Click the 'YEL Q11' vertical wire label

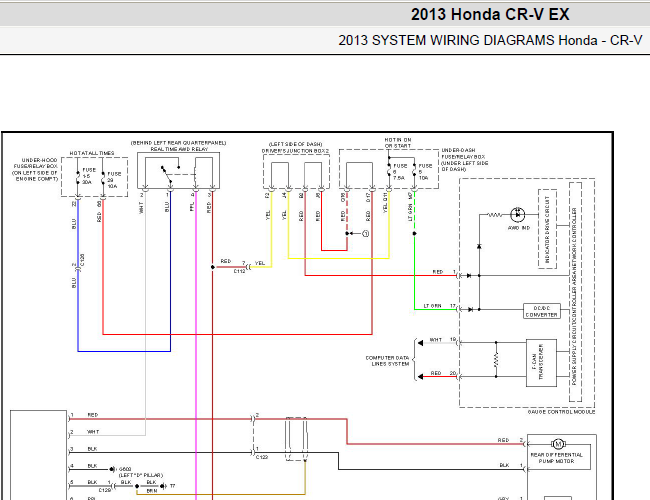[x=385, y=203]
